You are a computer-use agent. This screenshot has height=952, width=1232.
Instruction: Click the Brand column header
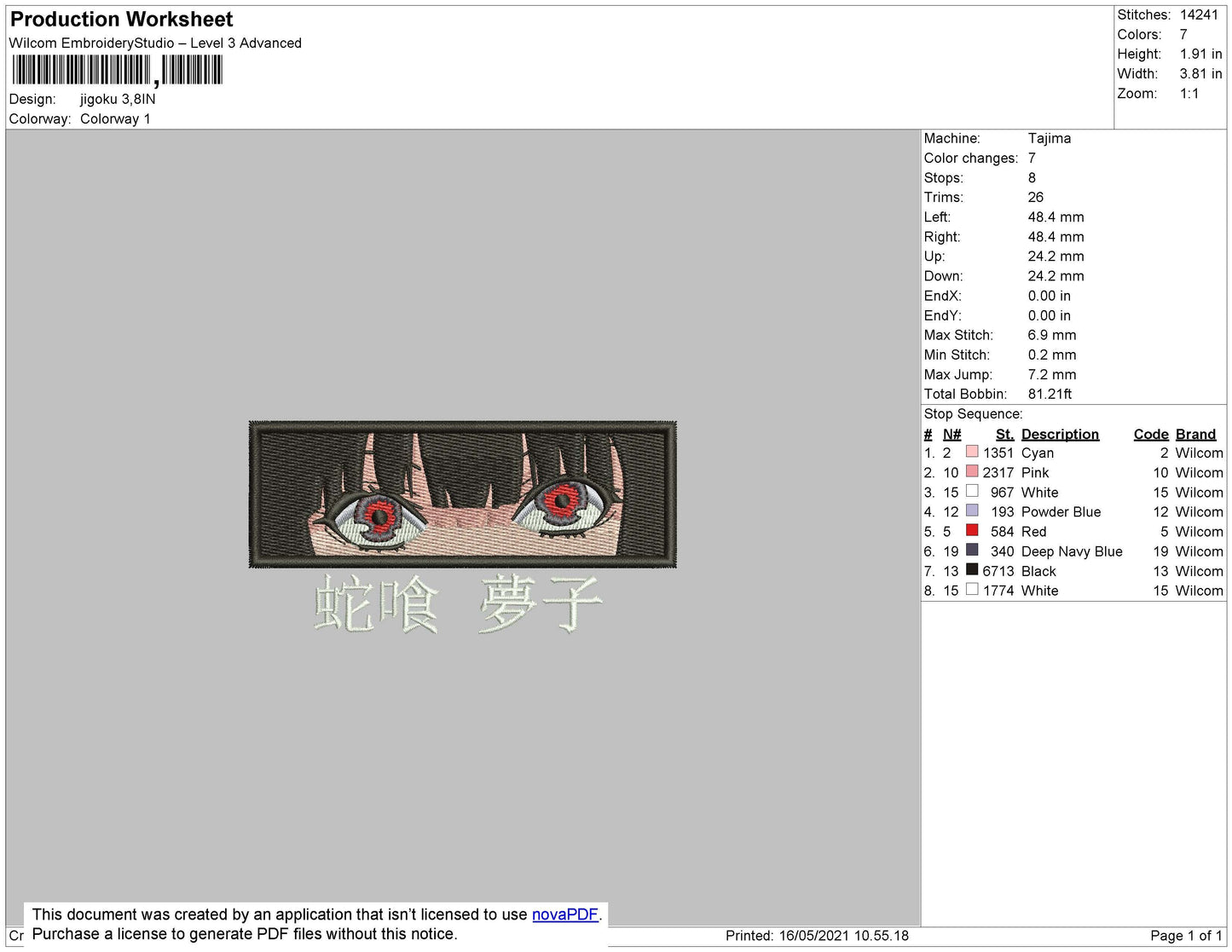click(x=1195, y=434)
